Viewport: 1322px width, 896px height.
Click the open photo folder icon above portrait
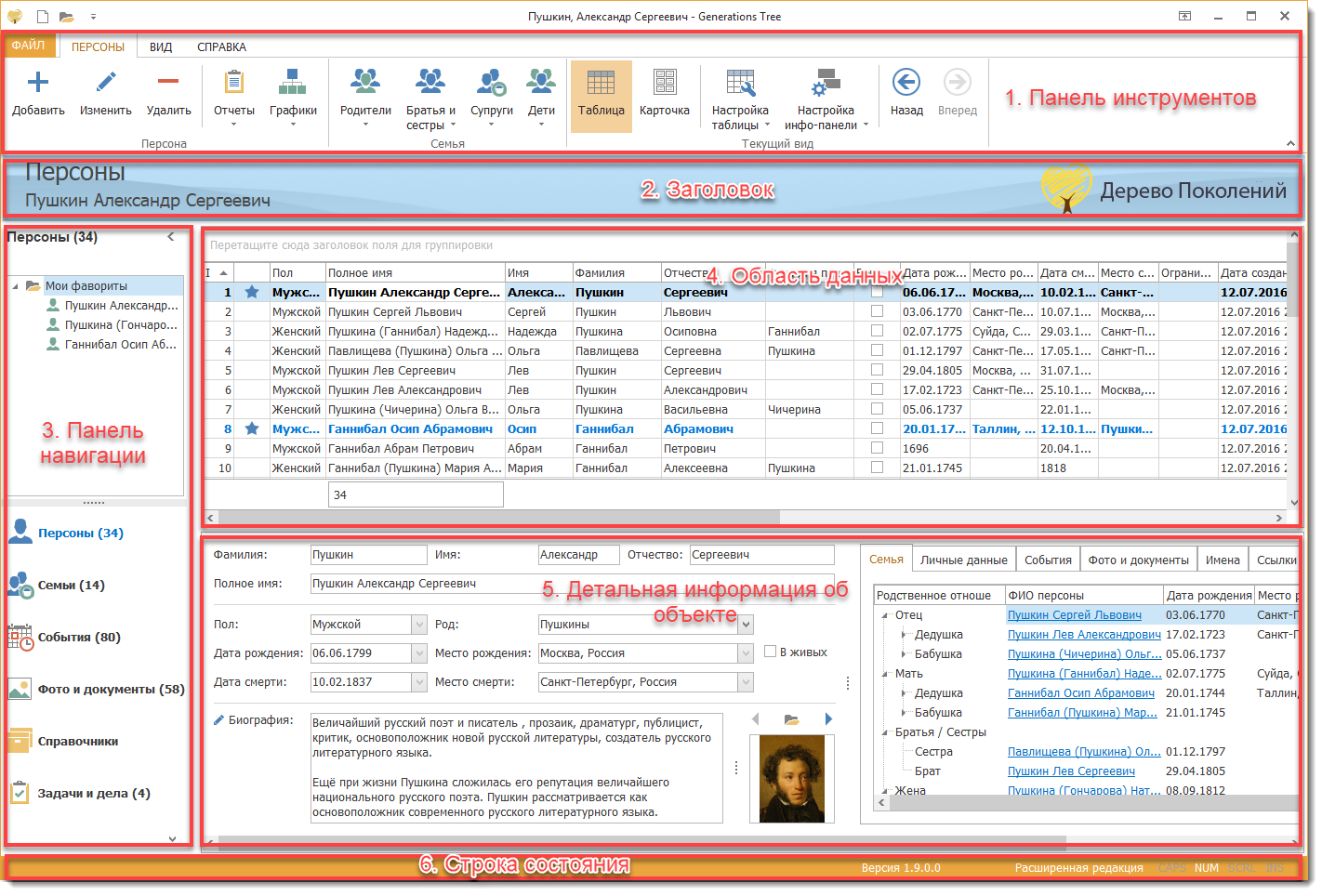(x=791, y=719)
